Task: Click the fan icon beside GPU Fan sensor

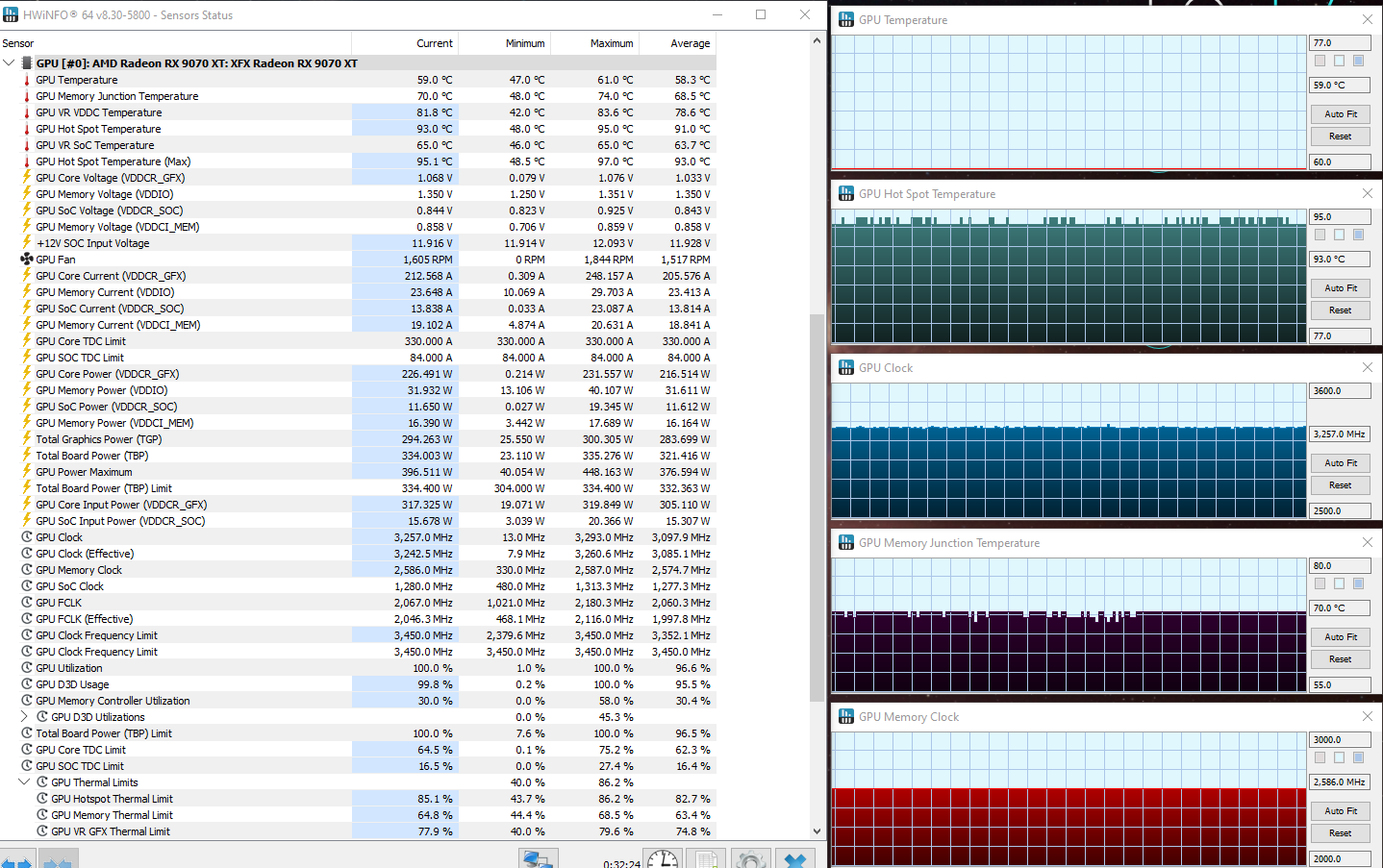Action: click(26, 259)
